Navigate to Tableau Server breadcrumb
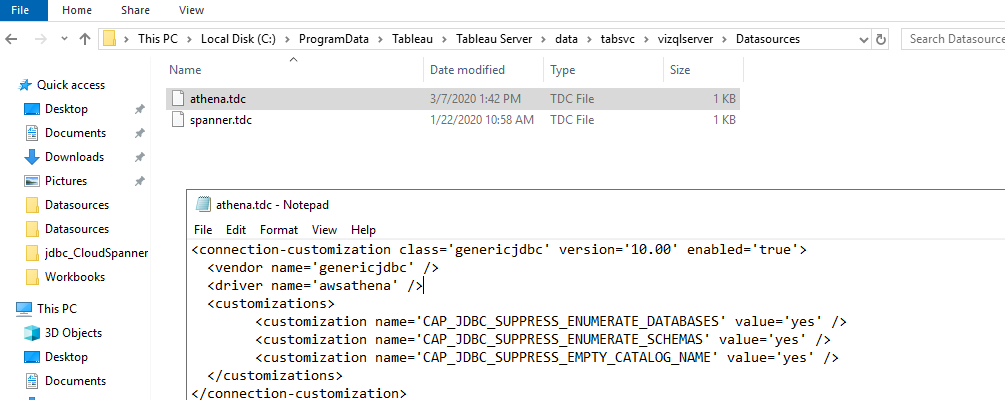The image size is (1005, 400). (x=494, y=39)
